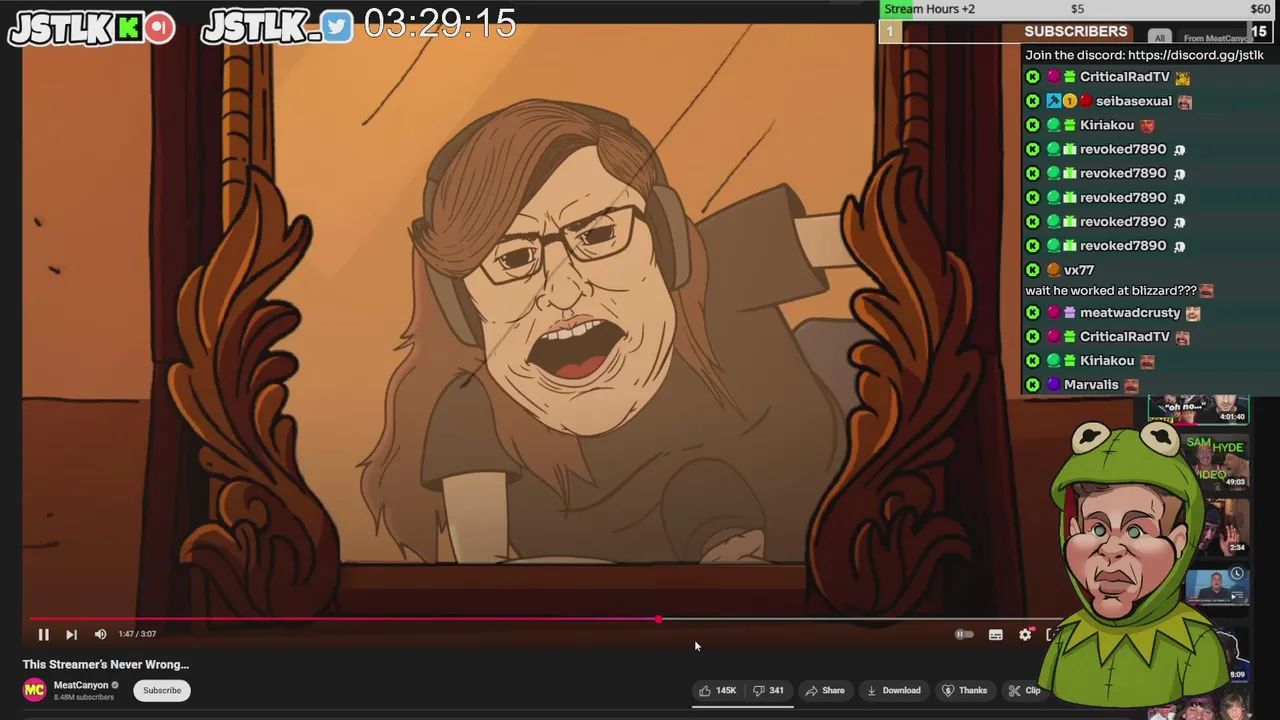The height and width of the screenshot is (720, 1280).
Task: Mute the player volume speaker icon
Action: pyautogui.click(x=100, y=634)
